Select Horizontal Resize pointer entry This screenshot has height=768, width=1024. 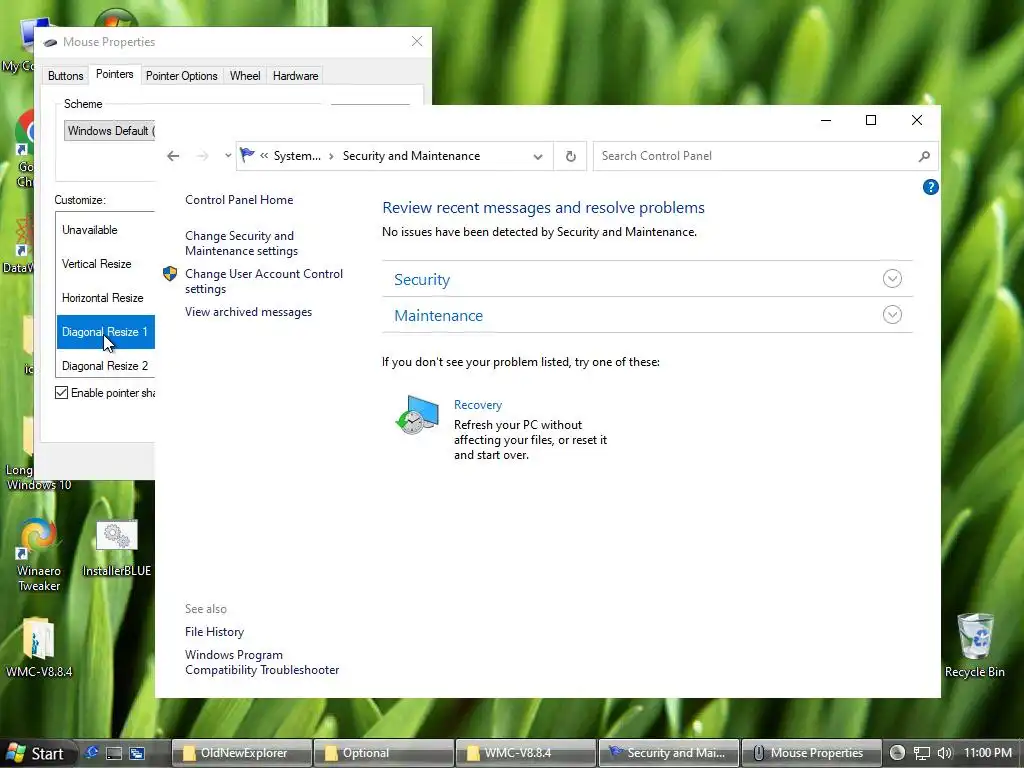click(106, 298)
